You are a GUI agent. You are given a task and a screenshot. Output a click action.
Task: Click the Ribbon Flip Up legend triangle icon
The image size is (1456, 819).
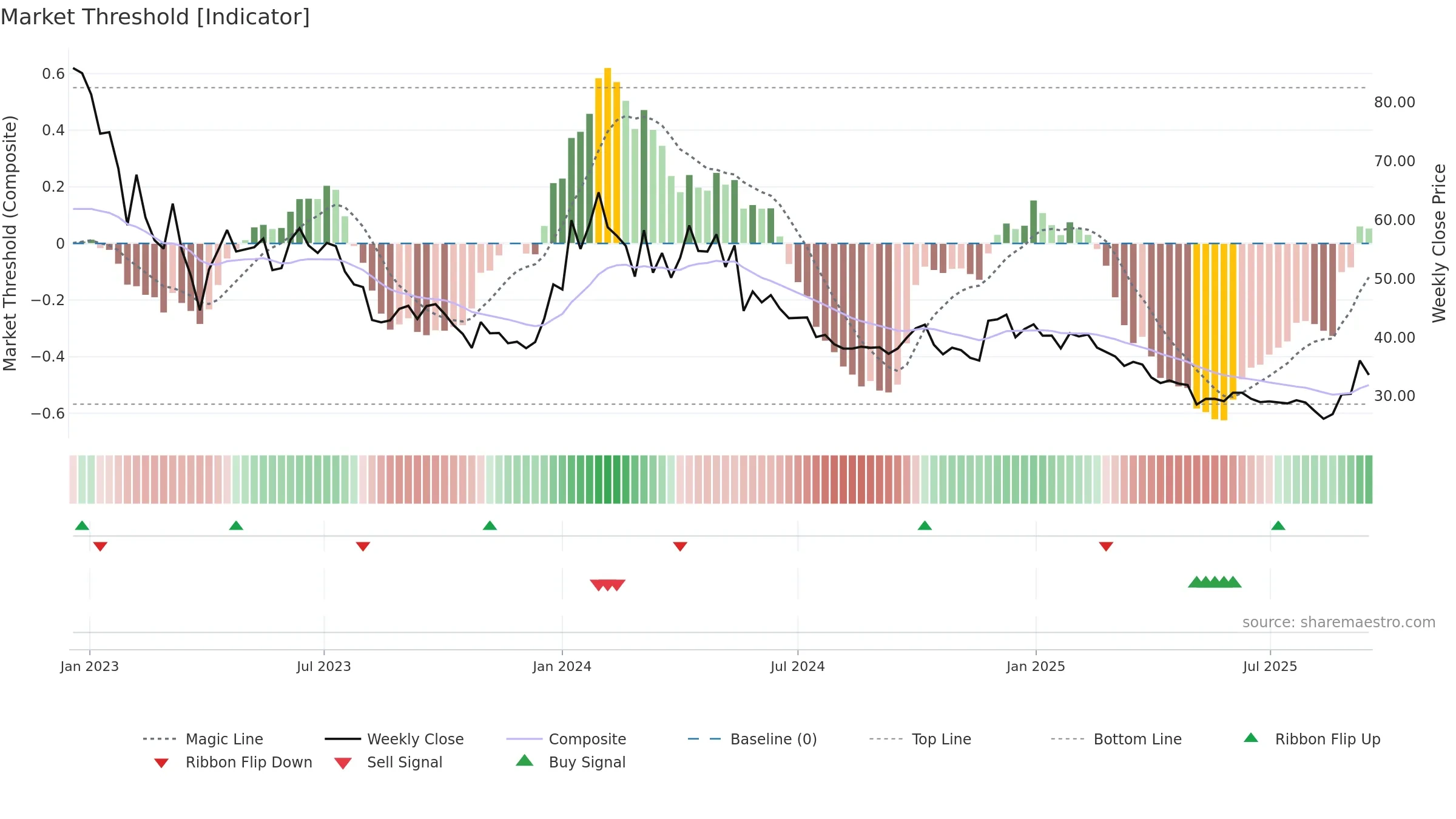coord(1251,738)
